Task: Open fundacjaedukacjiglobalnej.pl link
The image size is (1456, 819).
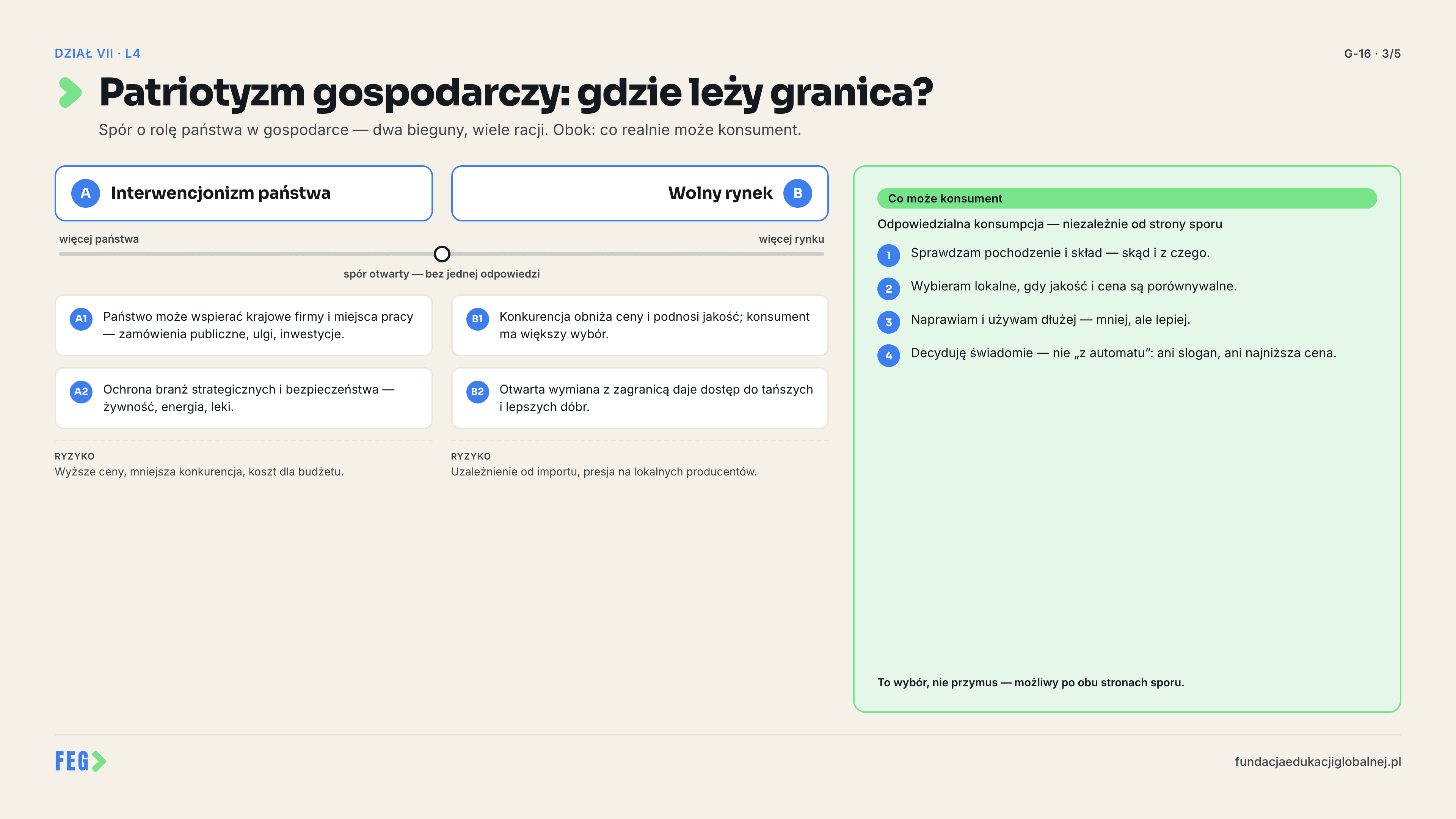Action: coord(1318,762)
